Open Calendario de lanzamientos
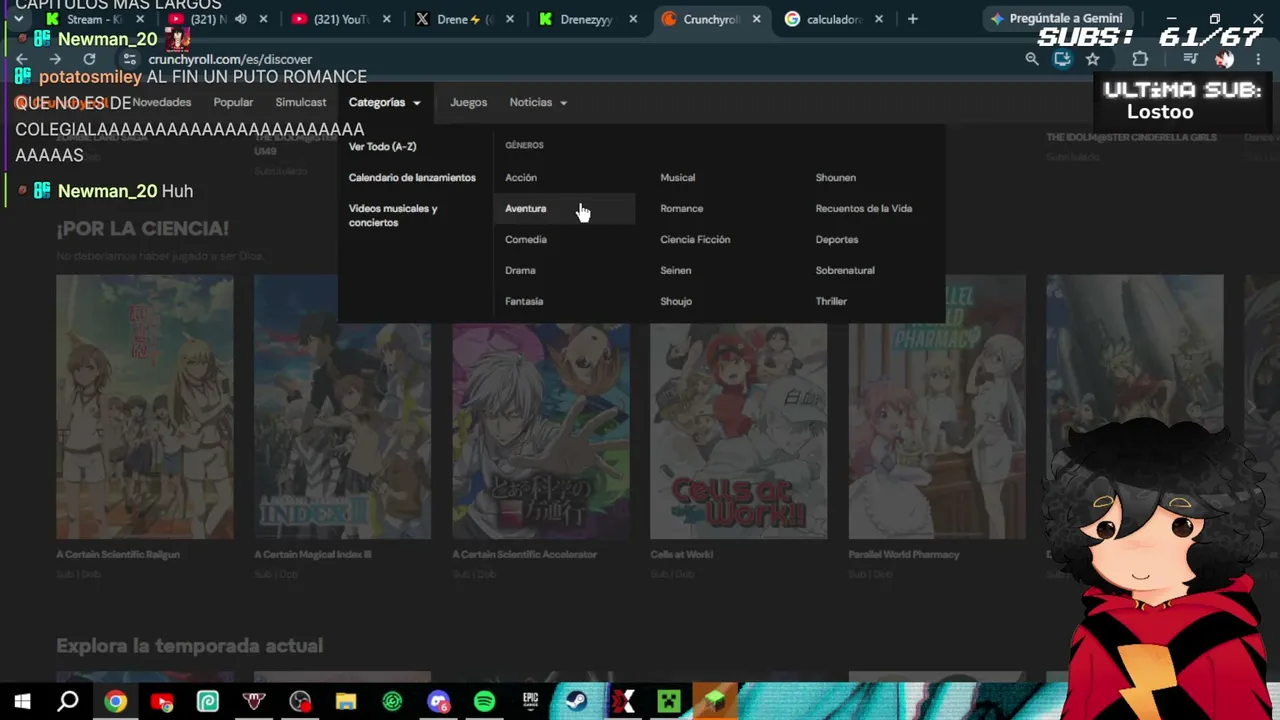 click(412, 177)
